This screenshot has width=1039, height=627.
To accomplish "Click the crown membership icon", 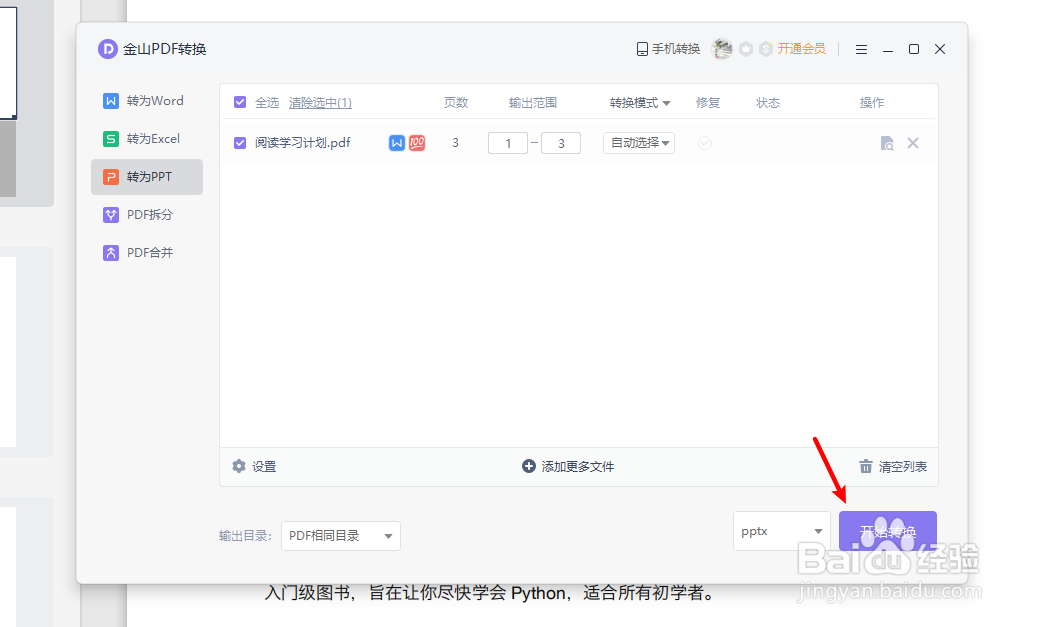I will [x=744, y=48].
